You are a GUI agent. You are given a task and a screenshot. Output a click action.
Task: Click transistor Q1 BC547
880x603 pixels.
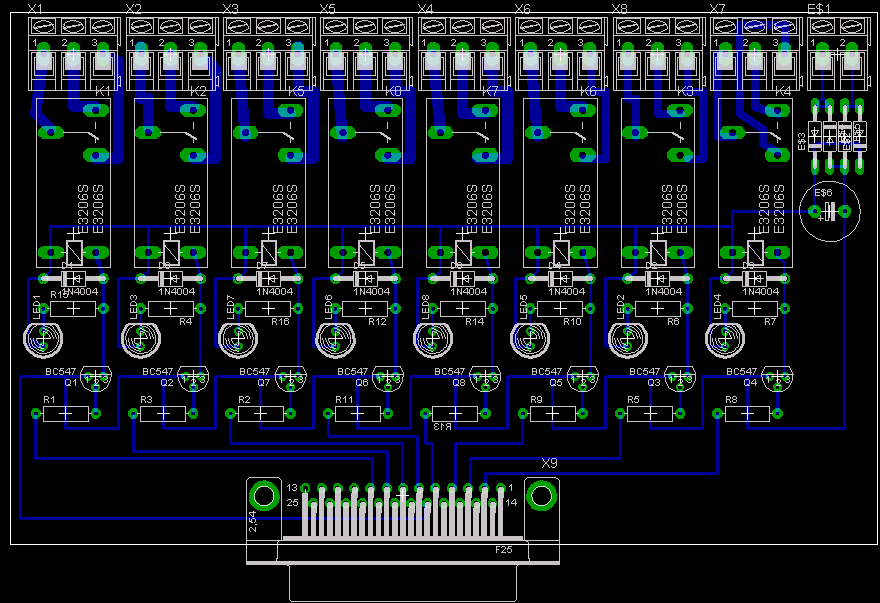pyautogui.click(x=94, y=377)
